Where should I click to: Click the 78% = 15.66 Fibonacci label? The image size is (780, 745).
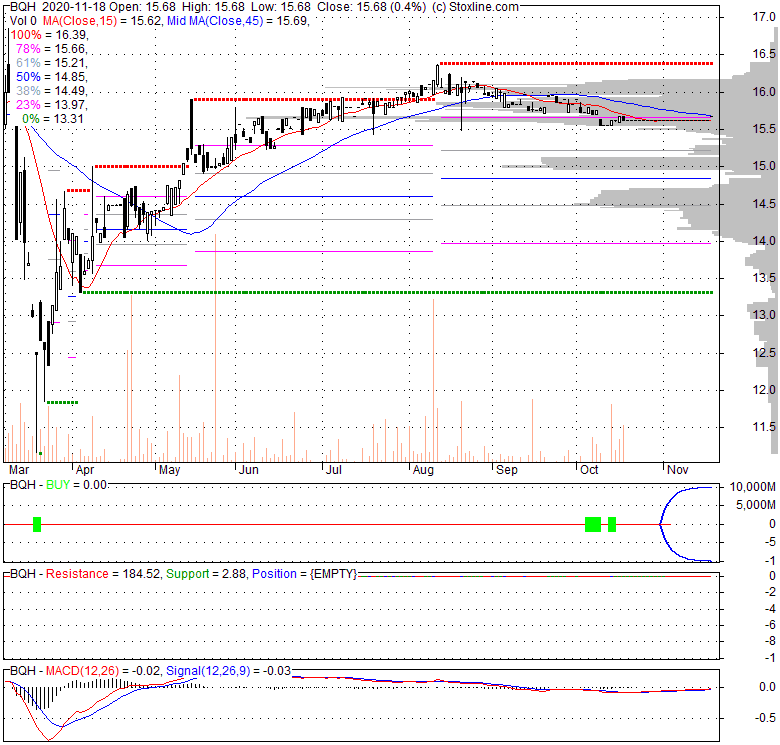click(x=52, y=49)
